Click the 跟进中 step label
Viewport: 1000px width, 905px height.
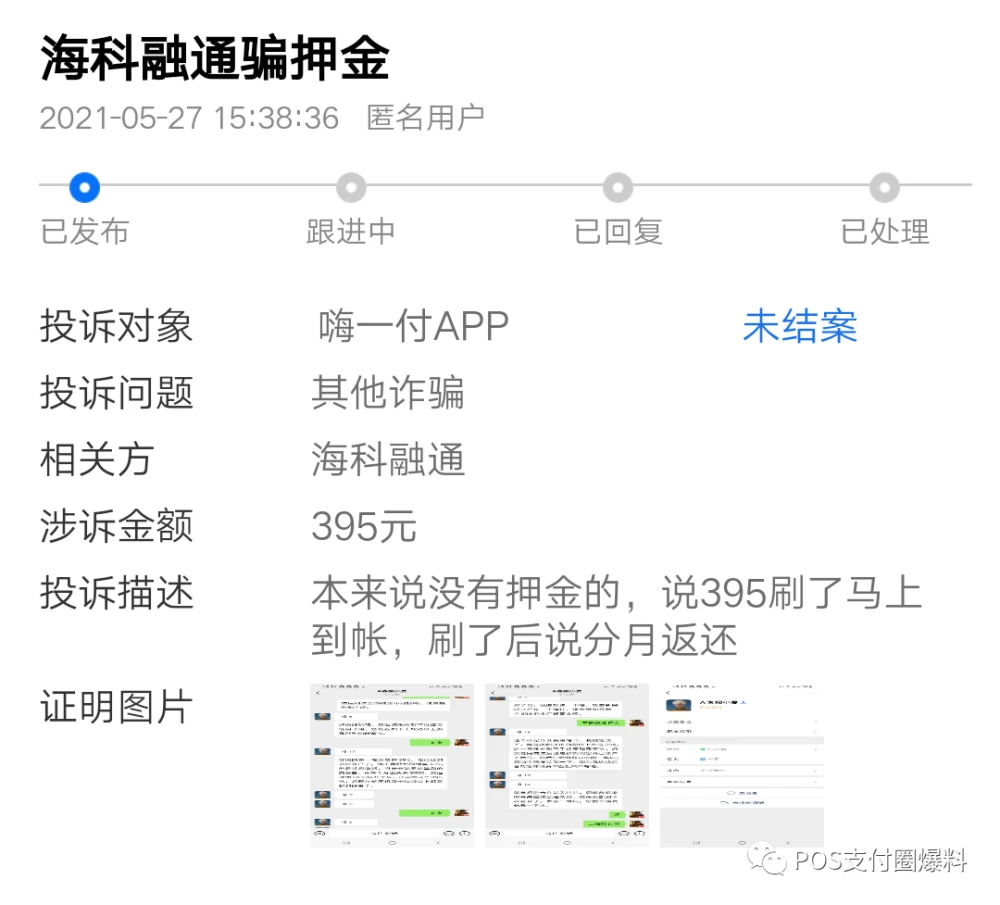(x=351, y=231)
